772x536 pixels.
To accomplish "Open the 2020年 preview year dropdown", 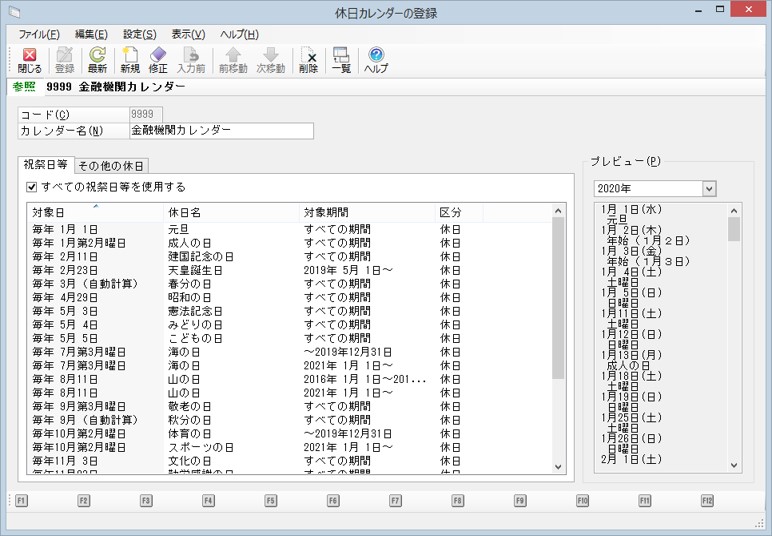I will tap(709, 188).
